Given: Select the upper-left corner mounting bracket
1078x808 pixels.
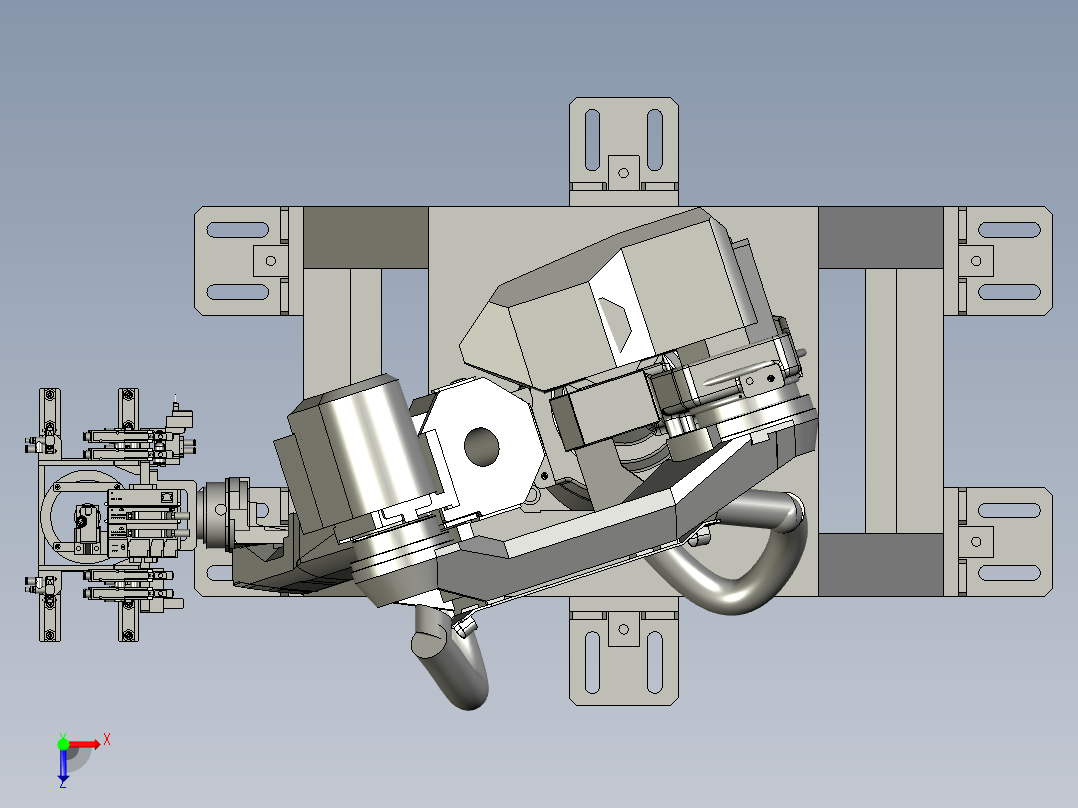Looking at the screenshot, I should (249, 261).
